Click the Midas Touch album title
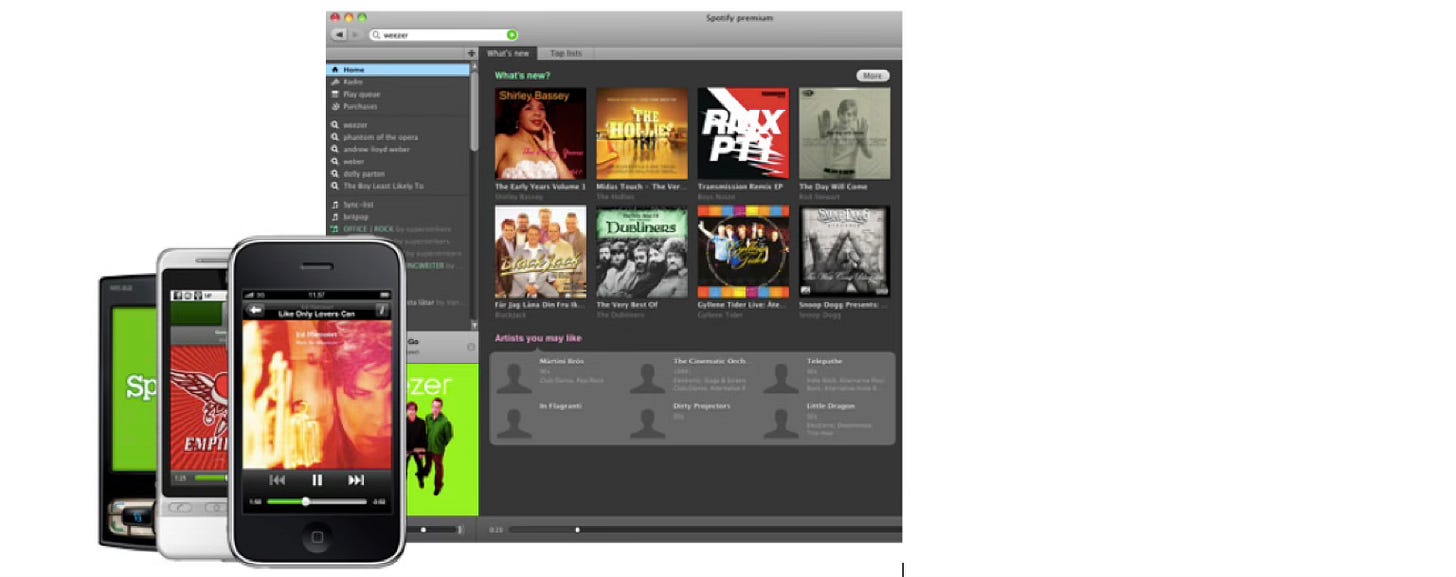 click(x=642, y=187)
